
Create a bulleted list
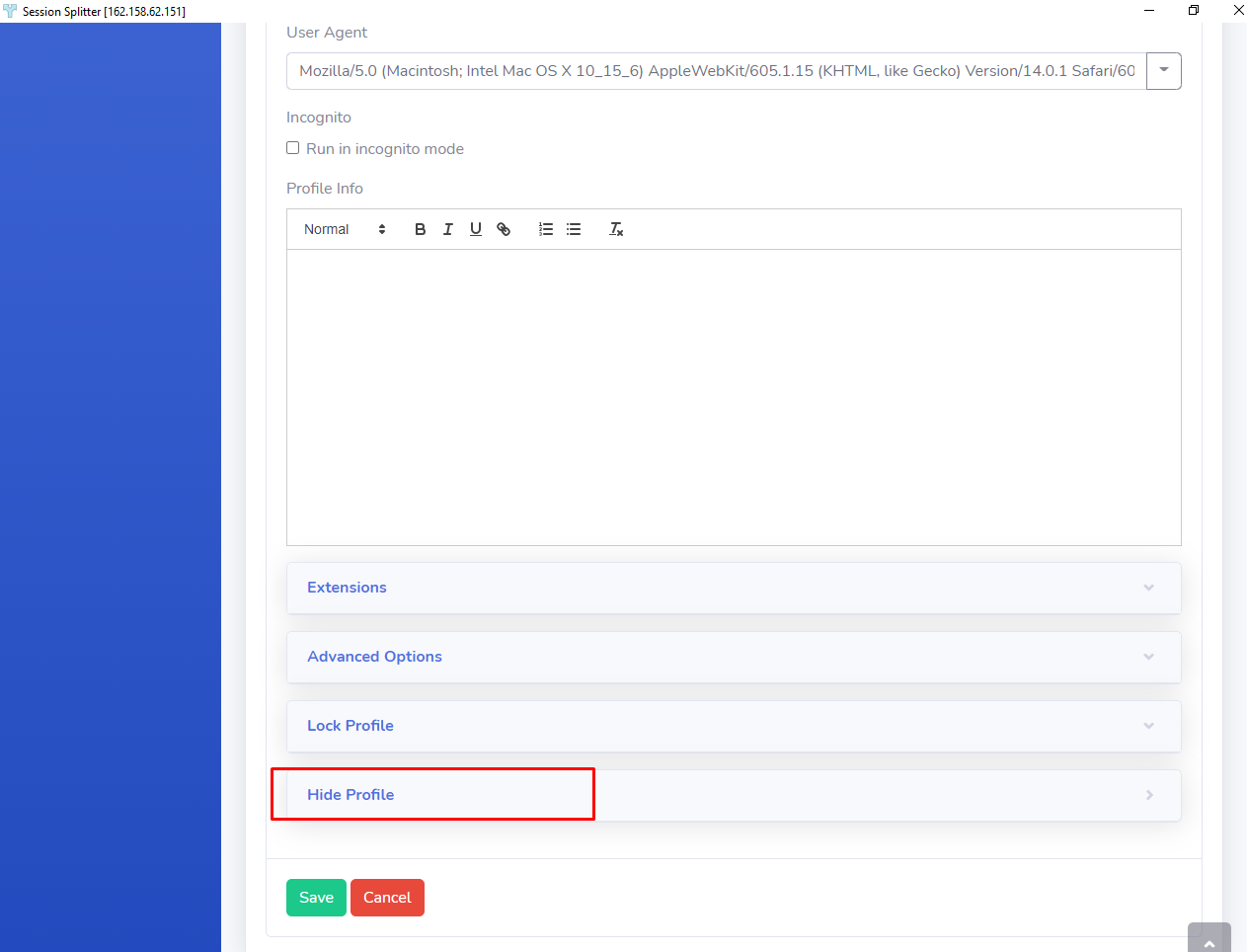coord(574,229)
